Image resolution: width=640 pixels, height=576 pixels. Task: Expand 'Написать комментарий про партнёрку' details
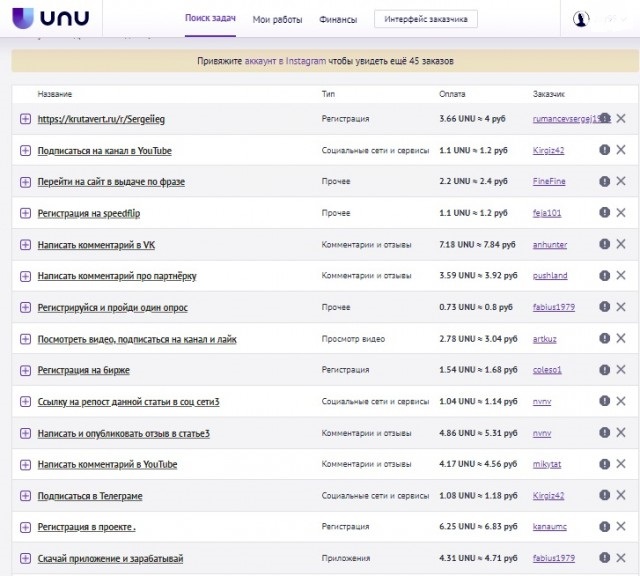[25, 276]
